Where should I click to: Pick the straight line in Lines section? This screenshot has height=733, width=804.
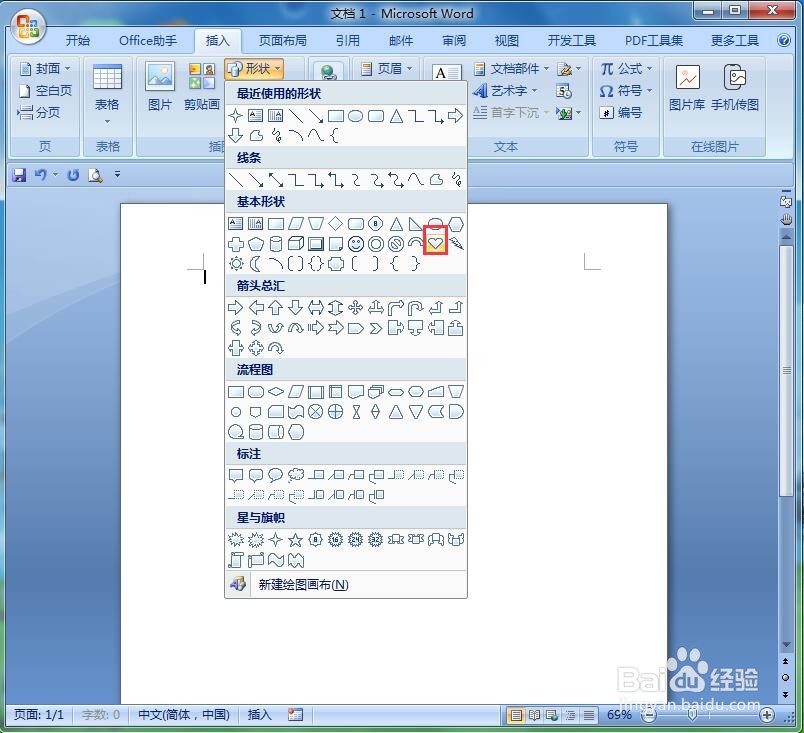(x=235, y=179)
